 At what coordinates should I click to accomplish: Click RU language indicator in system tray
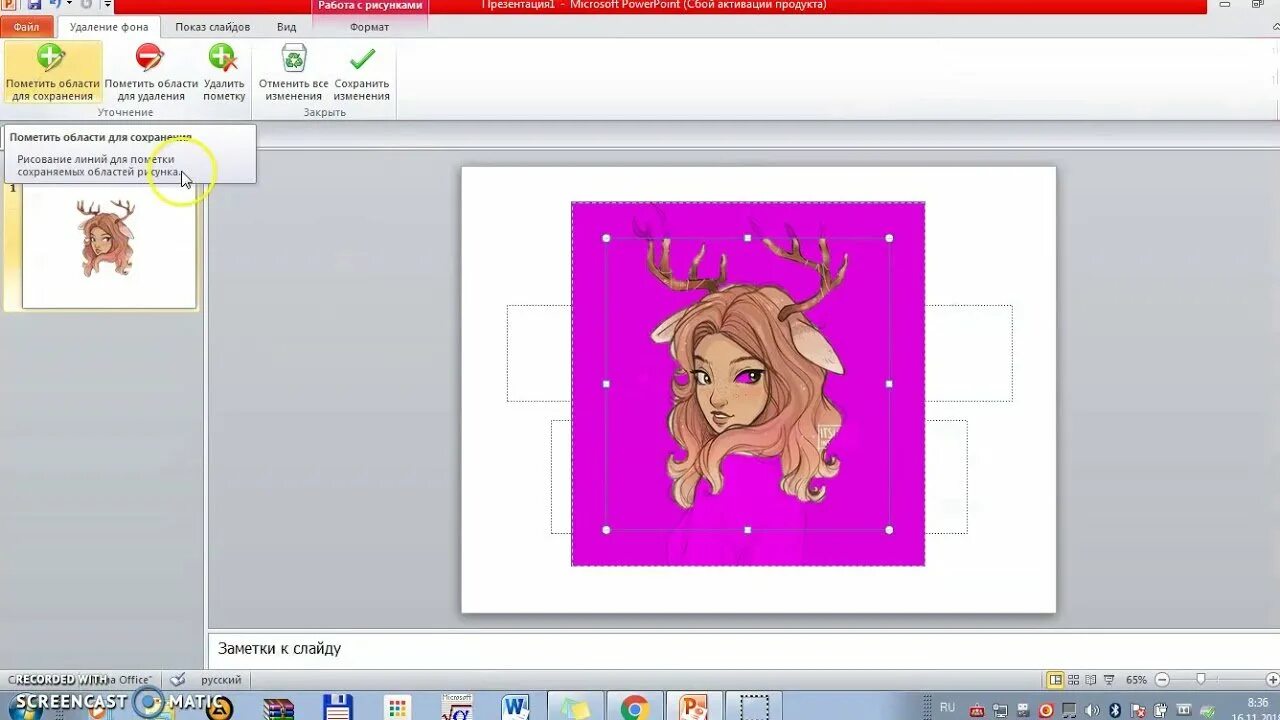tap(947, 707)
